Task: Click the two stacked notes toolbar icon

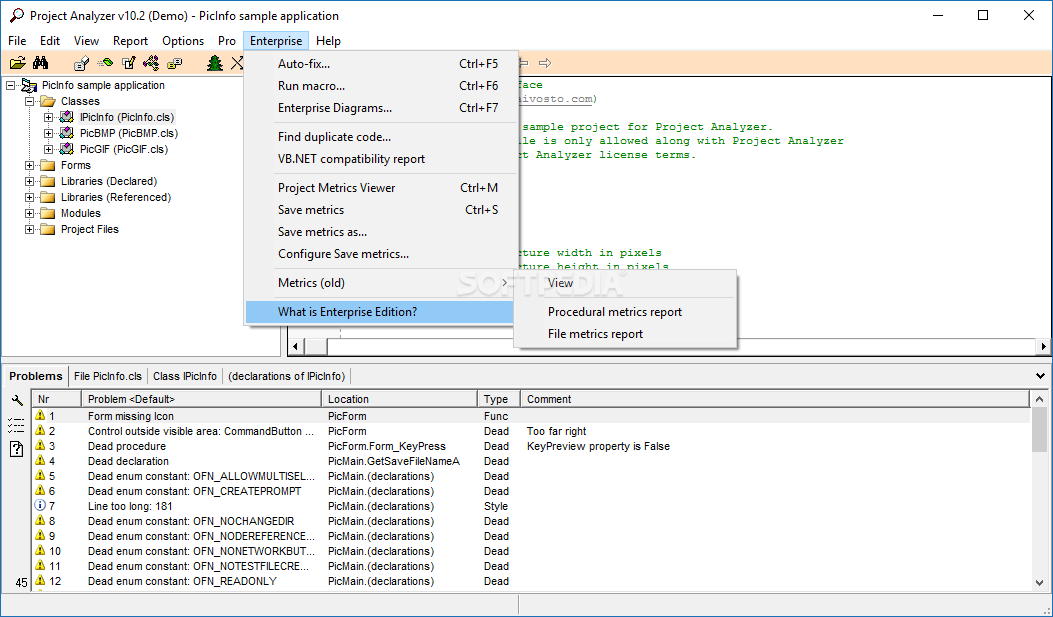Action: (x=175, y=63)
